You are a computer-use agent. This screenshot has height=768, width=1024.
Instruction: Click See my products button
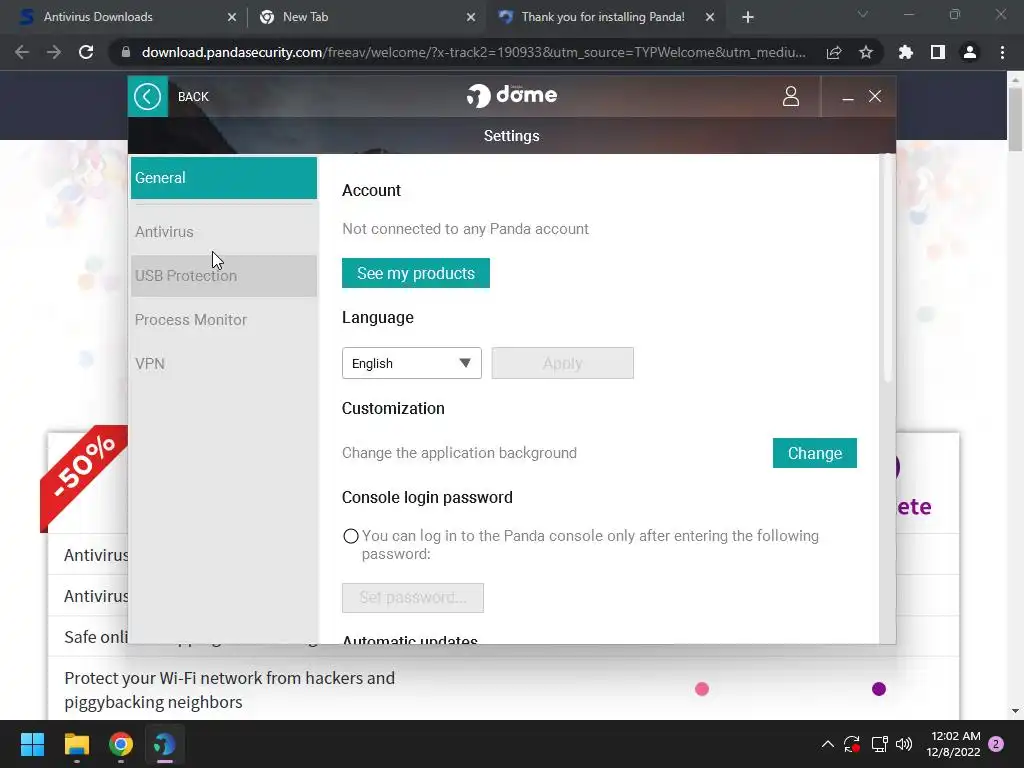point(415,273)
